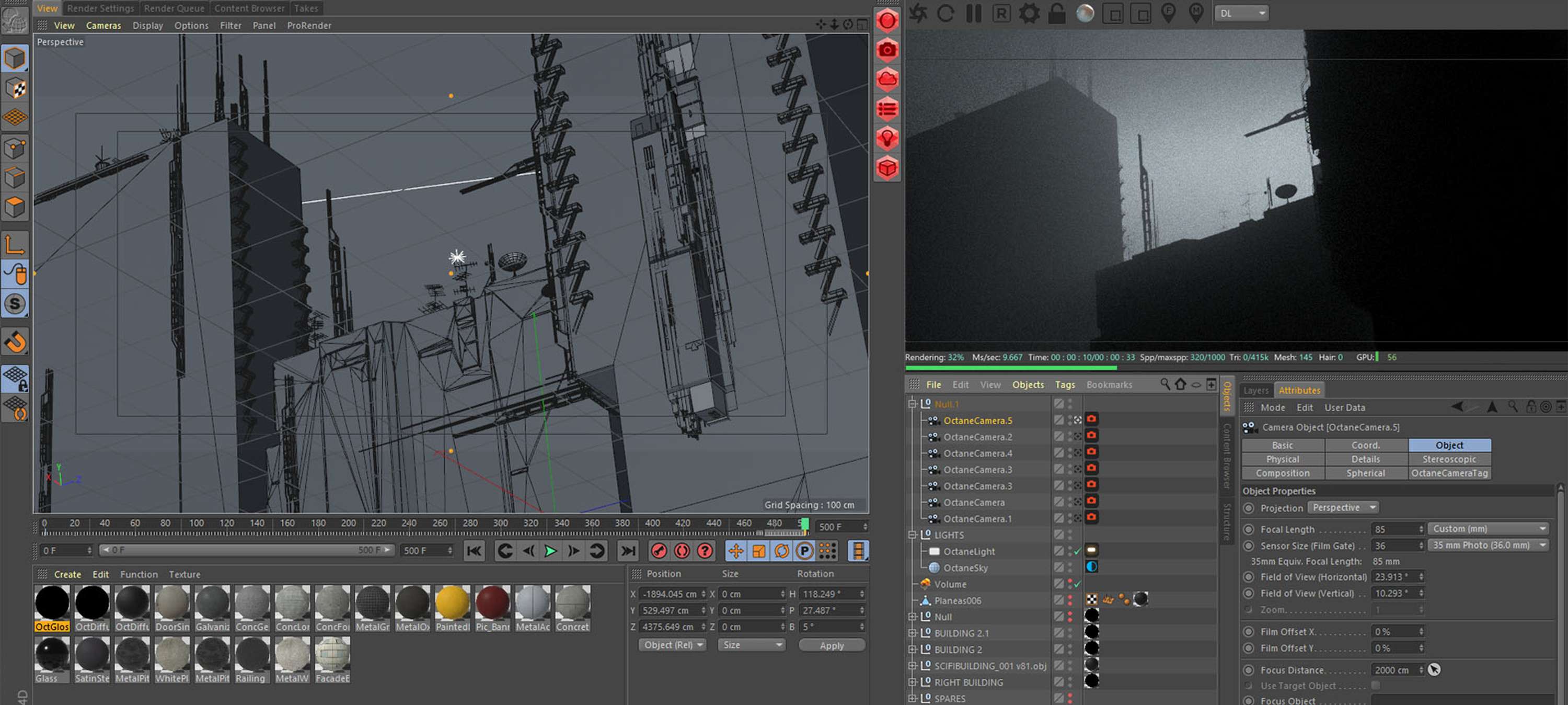Open the OctaneCameraTag properties button
The width and height of the screenshot is (1568, 705).
1449,473
